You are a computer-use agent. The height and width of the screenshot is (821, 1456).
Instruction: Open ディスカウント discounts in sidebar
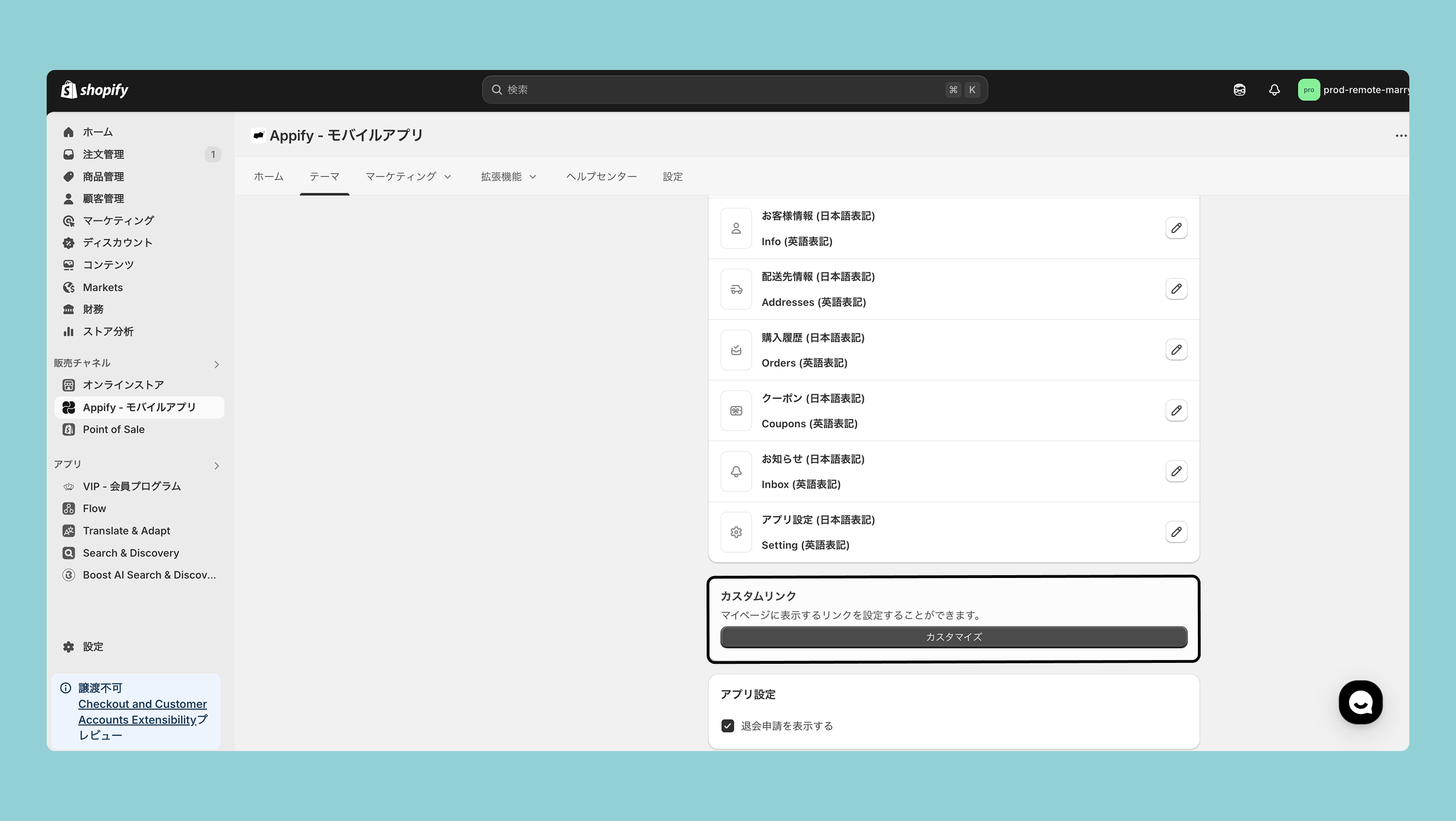139,243
